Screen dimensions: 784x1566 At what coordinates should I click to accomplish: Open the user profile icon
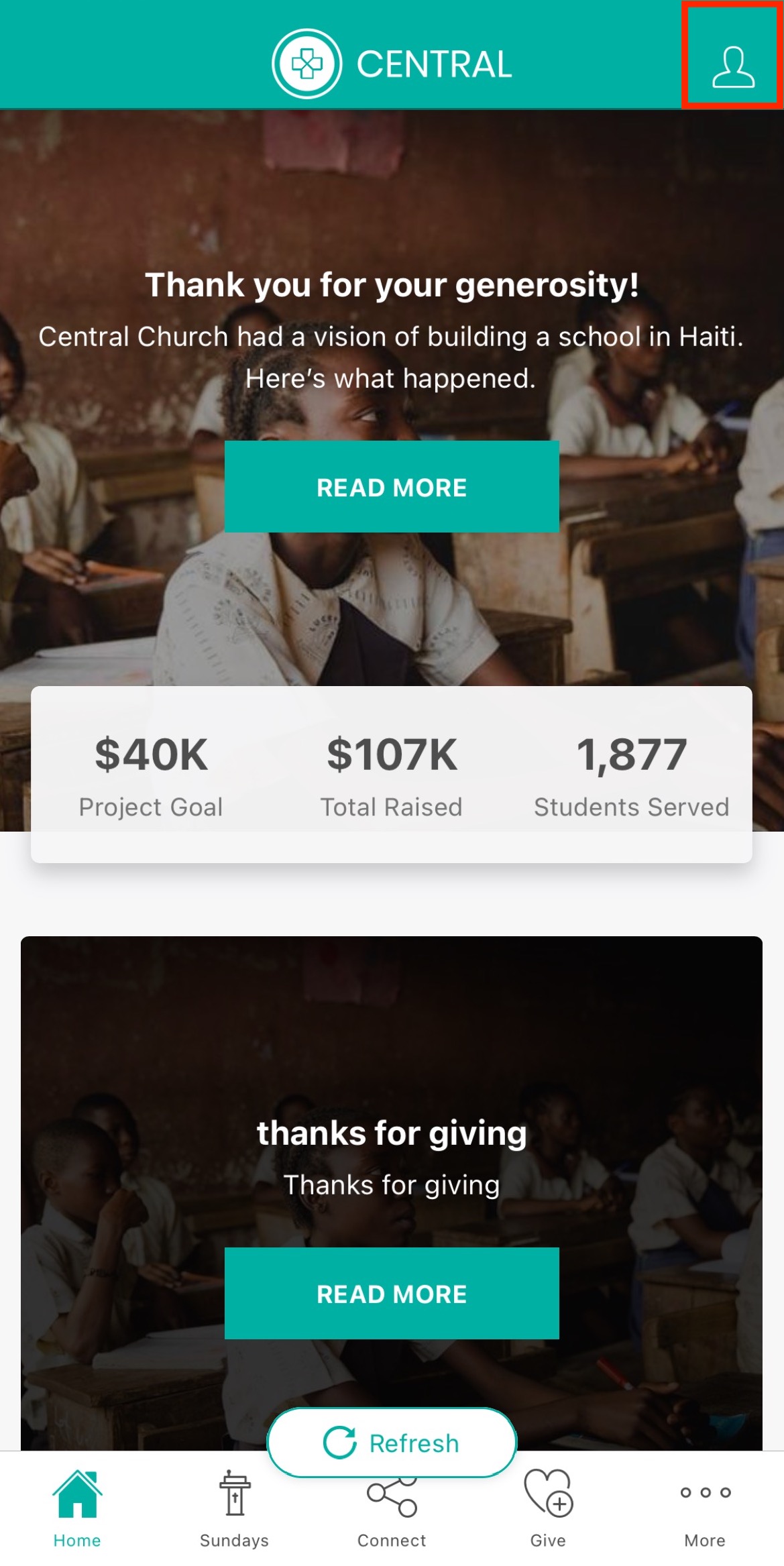[x=732, y=66]
